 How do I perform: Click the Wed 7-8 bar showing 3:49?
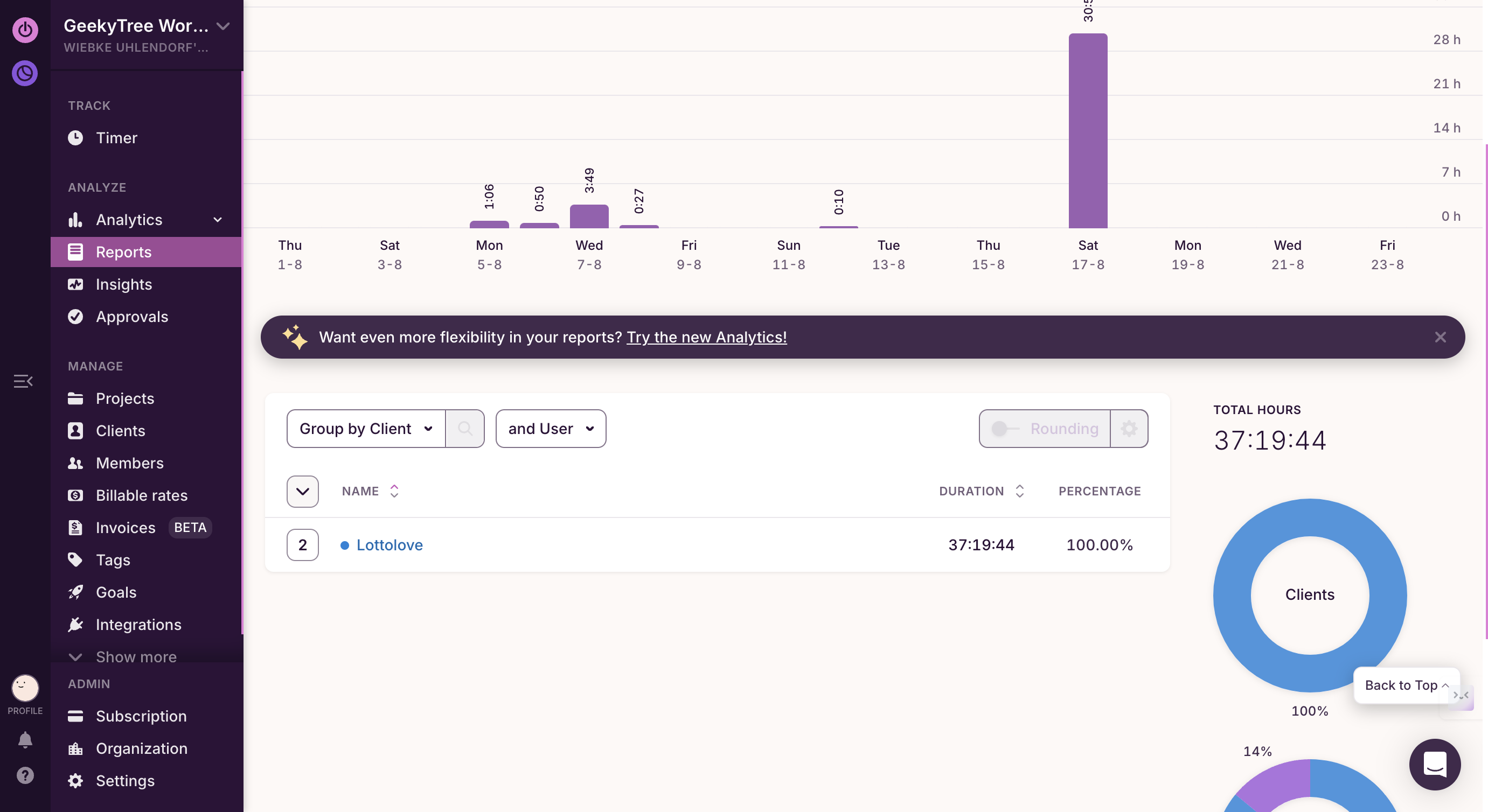coord(589,216)
